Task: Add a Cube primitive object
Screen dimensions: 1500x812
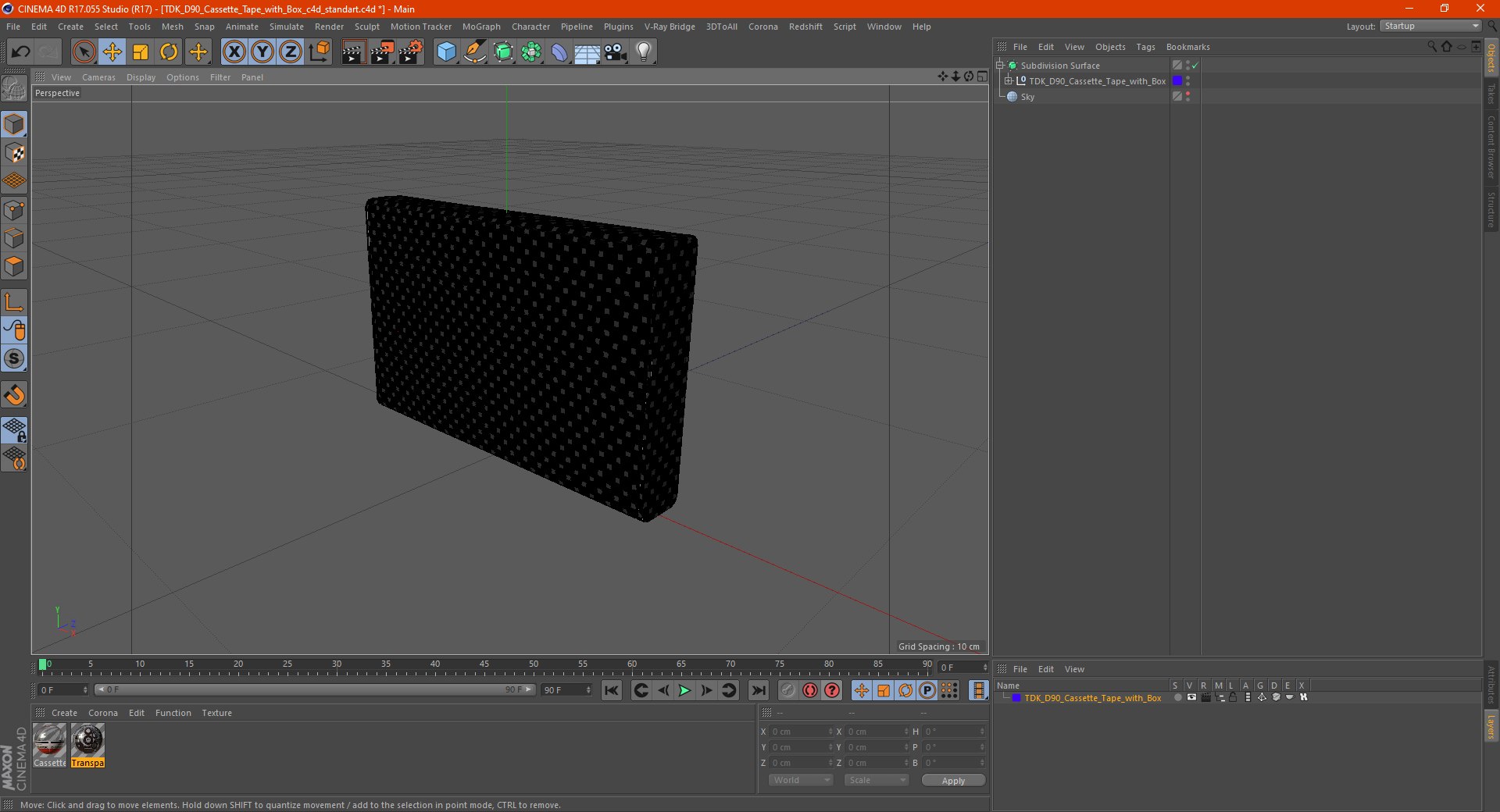Action: [446, 52]
